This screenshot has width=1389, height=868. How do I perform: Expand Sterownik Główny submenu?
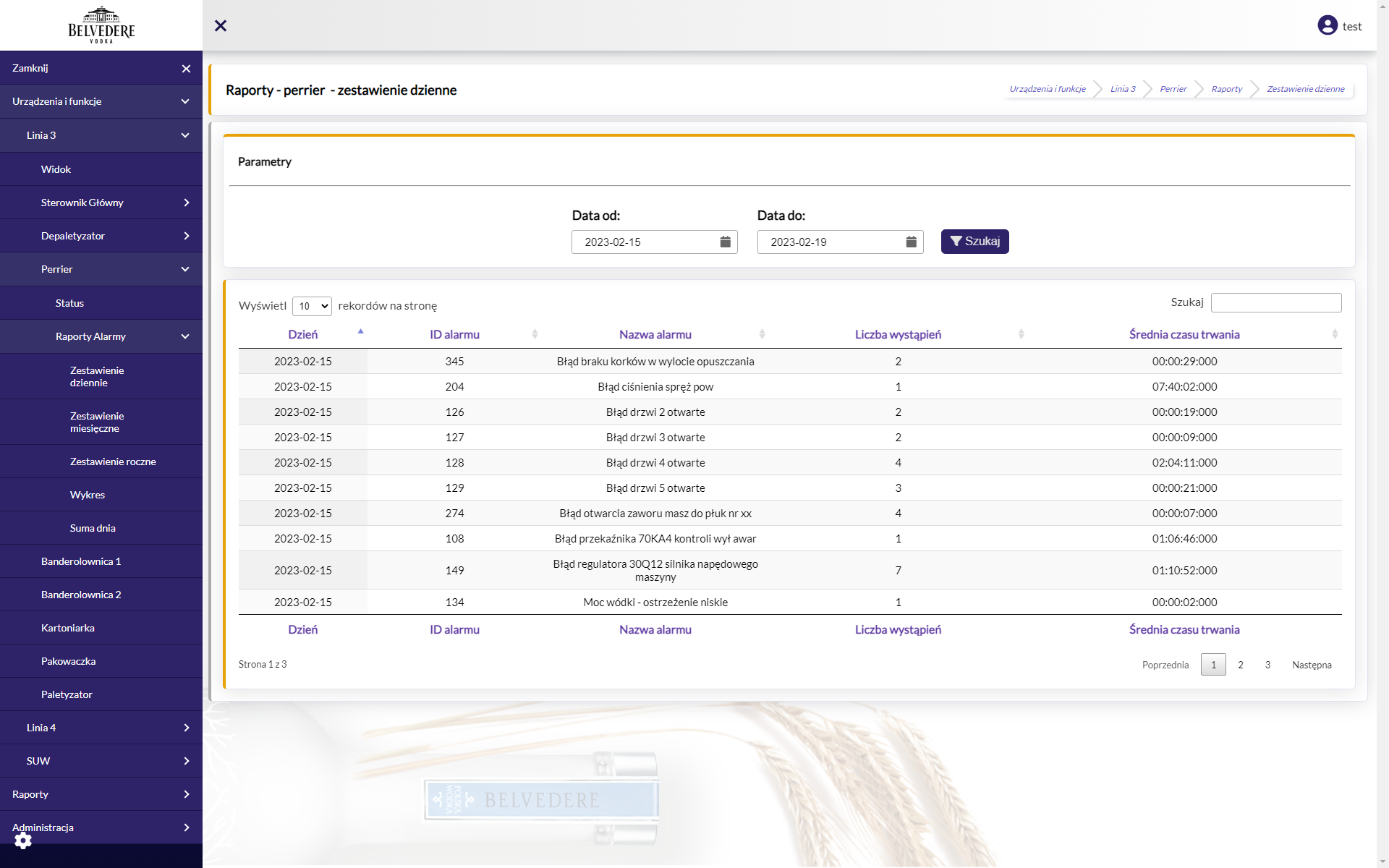(101, 203)
